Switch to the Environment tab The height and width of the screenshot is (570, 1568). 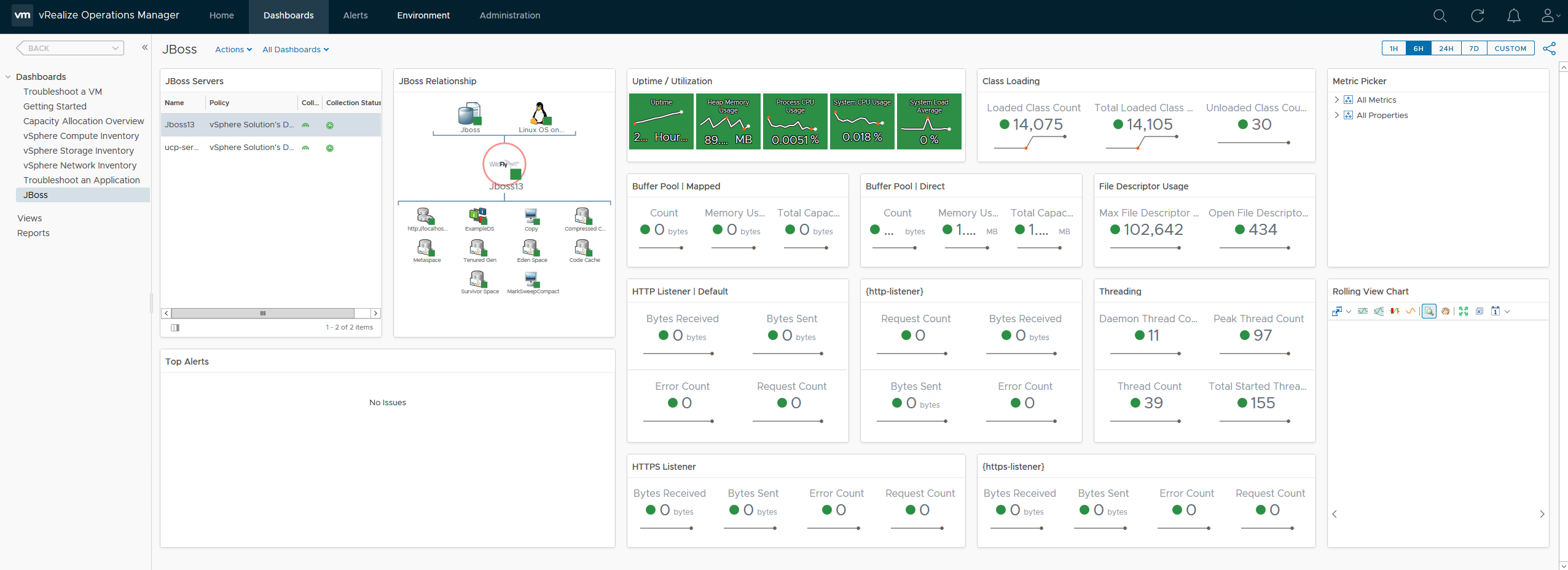(x=423, y=15)
